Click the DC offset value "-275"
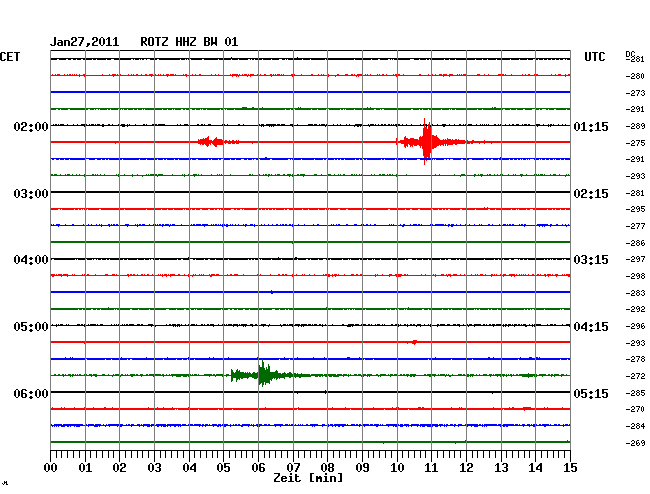This screenshot has height=494, width=650. coord(635,143)
